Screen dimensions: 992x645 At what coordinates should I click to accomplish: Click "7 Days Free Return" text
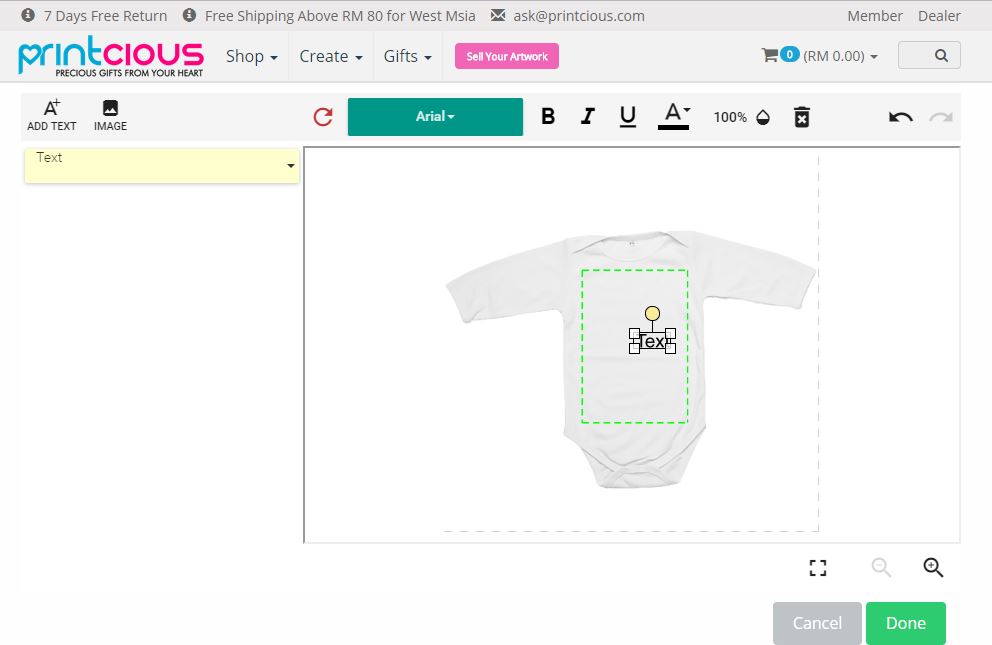point(105,16)
